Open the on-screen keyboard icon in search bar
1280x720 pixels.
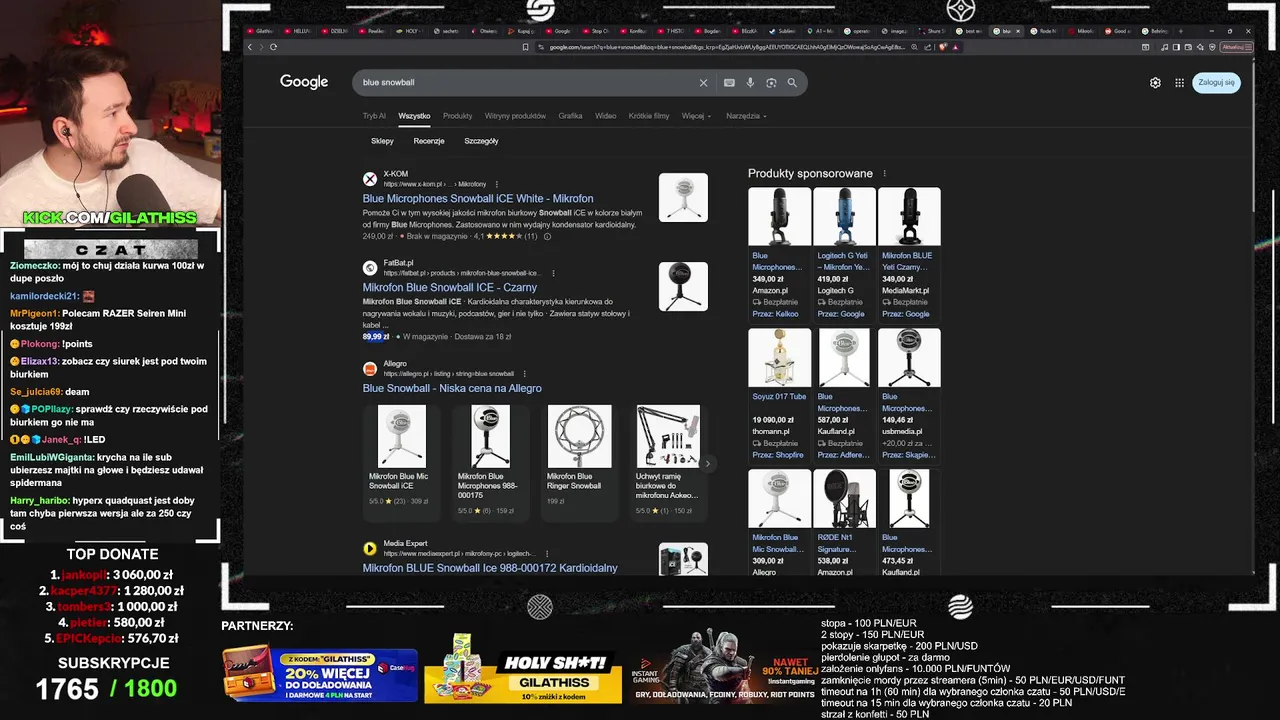pyautogui.click(x=729, y=83)
